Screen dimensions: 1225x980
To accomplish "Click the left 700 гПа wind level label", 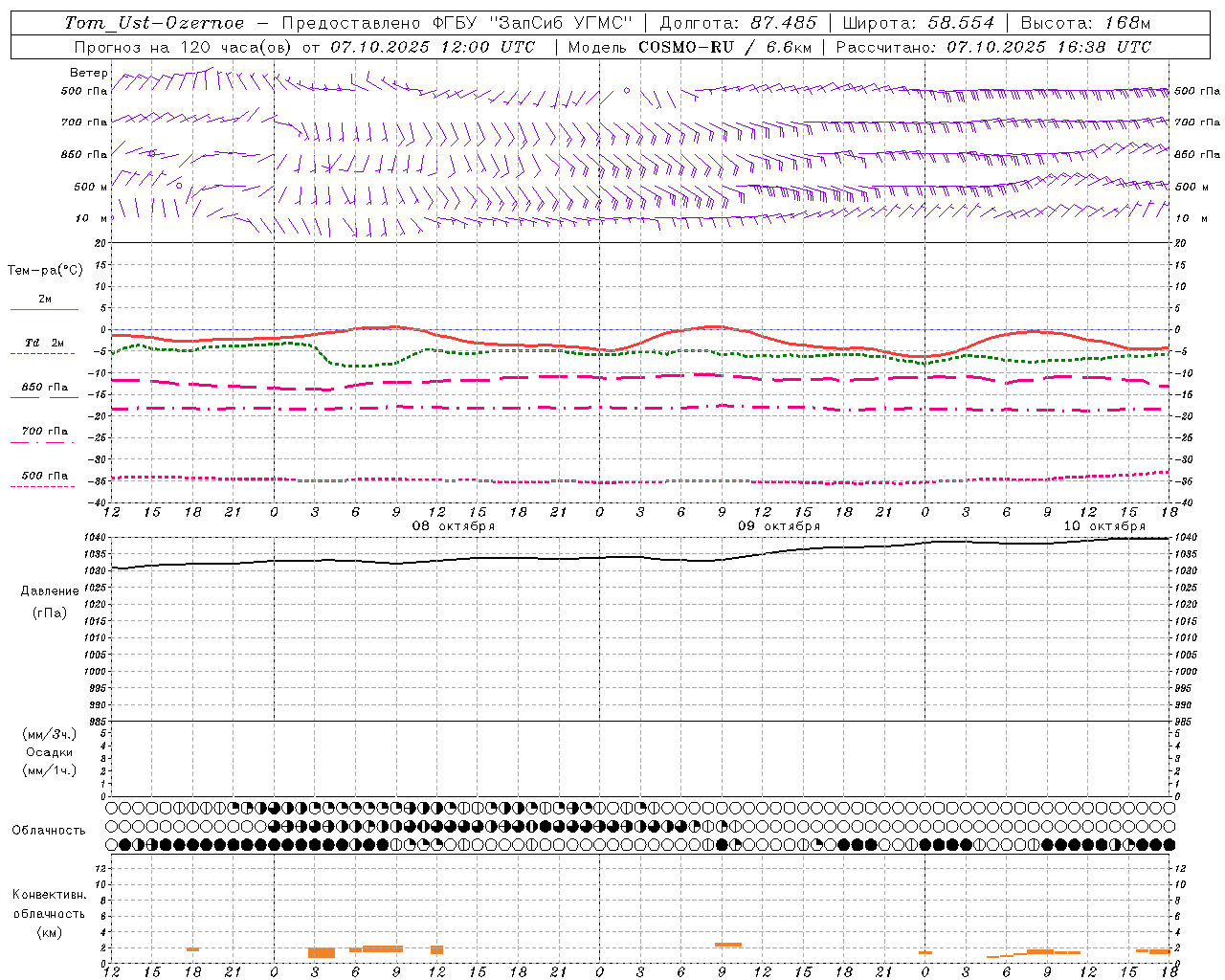I will [84, 122].
